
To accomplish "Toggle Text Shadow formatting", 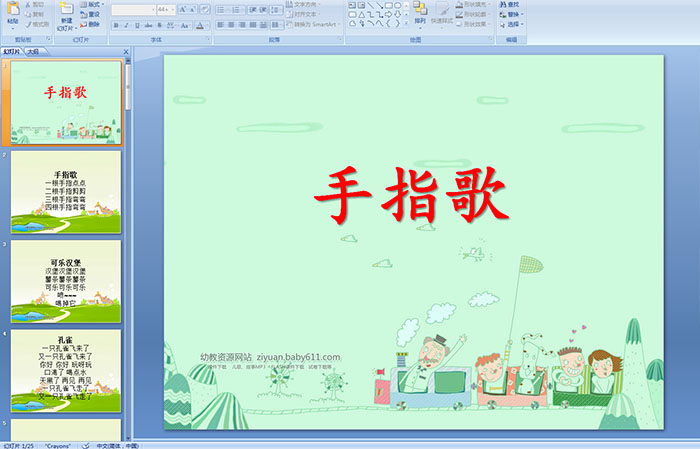I will (x=159, y=25).
